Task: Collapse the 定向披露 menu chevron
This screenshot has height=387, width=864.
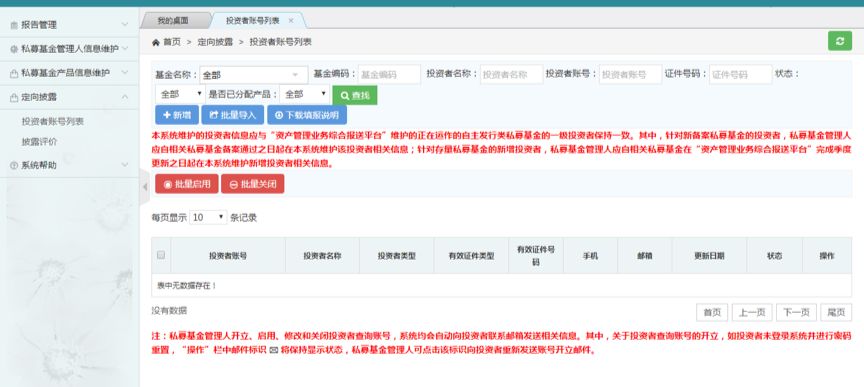Action: click(125, 97)
